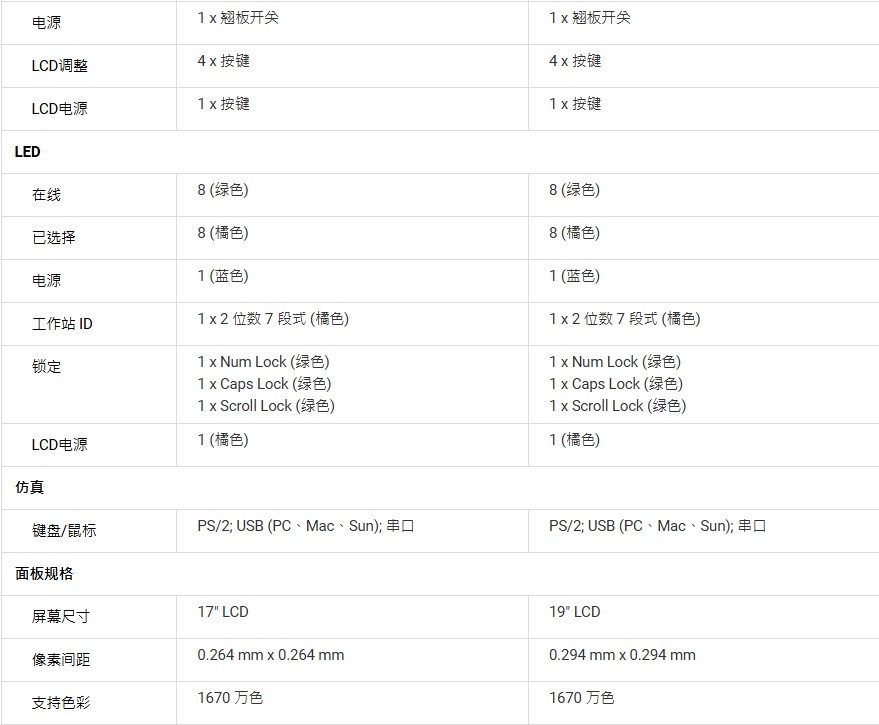Select the 0.294 mm x 0.294 mm value
This screenshot has height=725, width=879.
click(622, 655)
